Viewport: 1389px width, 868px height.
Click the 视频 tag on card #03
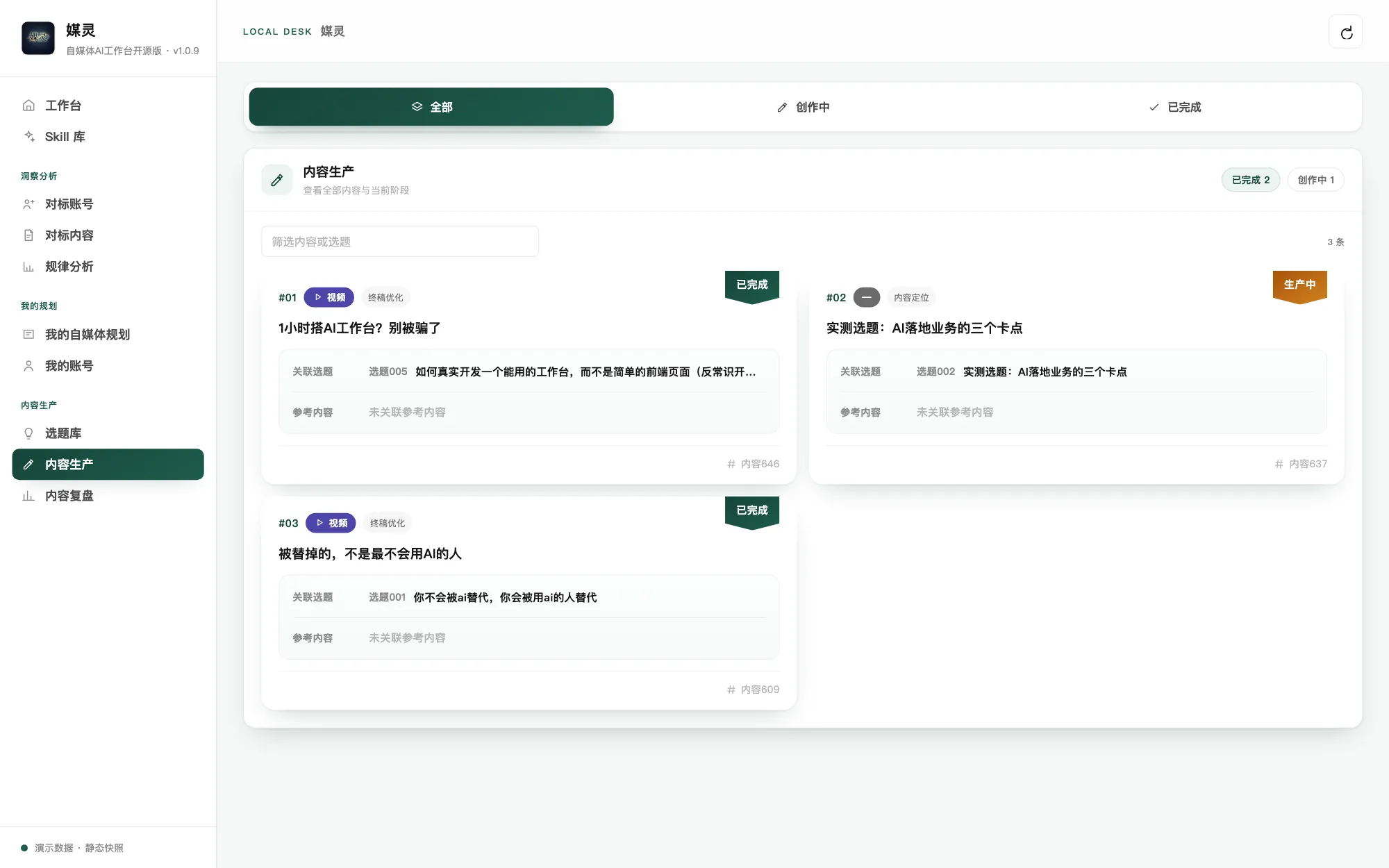click(331, 523)
